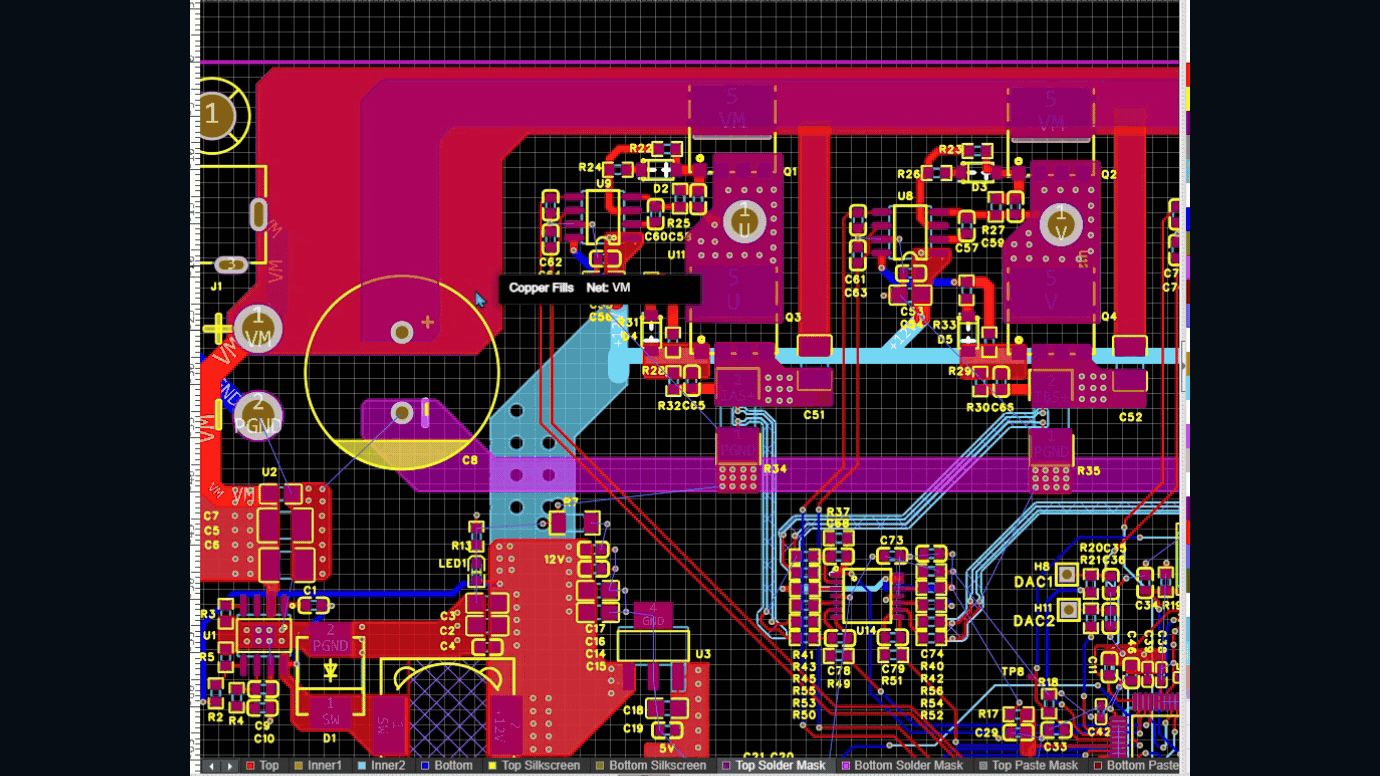The width and height of the screenshot is (1380, 776).
Task: Click the C52 designator text
Action: pos(1130,417)
